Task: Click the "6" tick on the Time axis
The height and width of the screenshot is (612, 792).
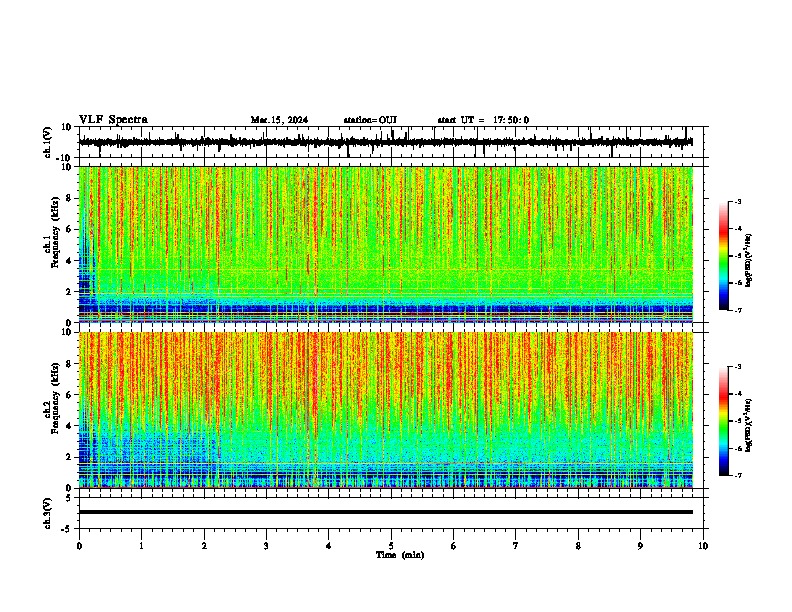Action: click(454, 546)
